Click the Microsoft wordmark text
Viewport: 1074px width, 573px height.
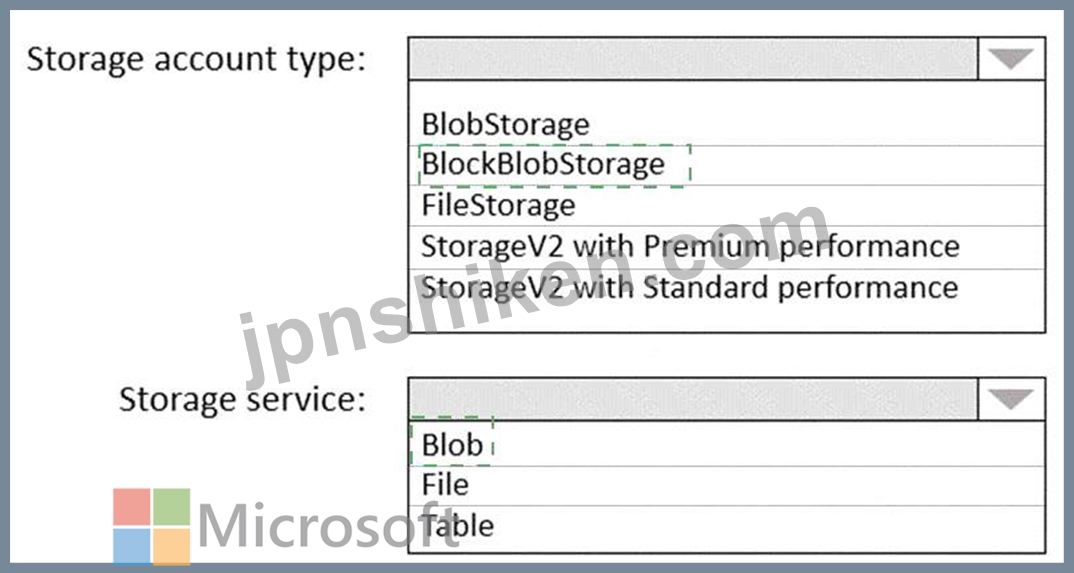(x=327, y=526)
